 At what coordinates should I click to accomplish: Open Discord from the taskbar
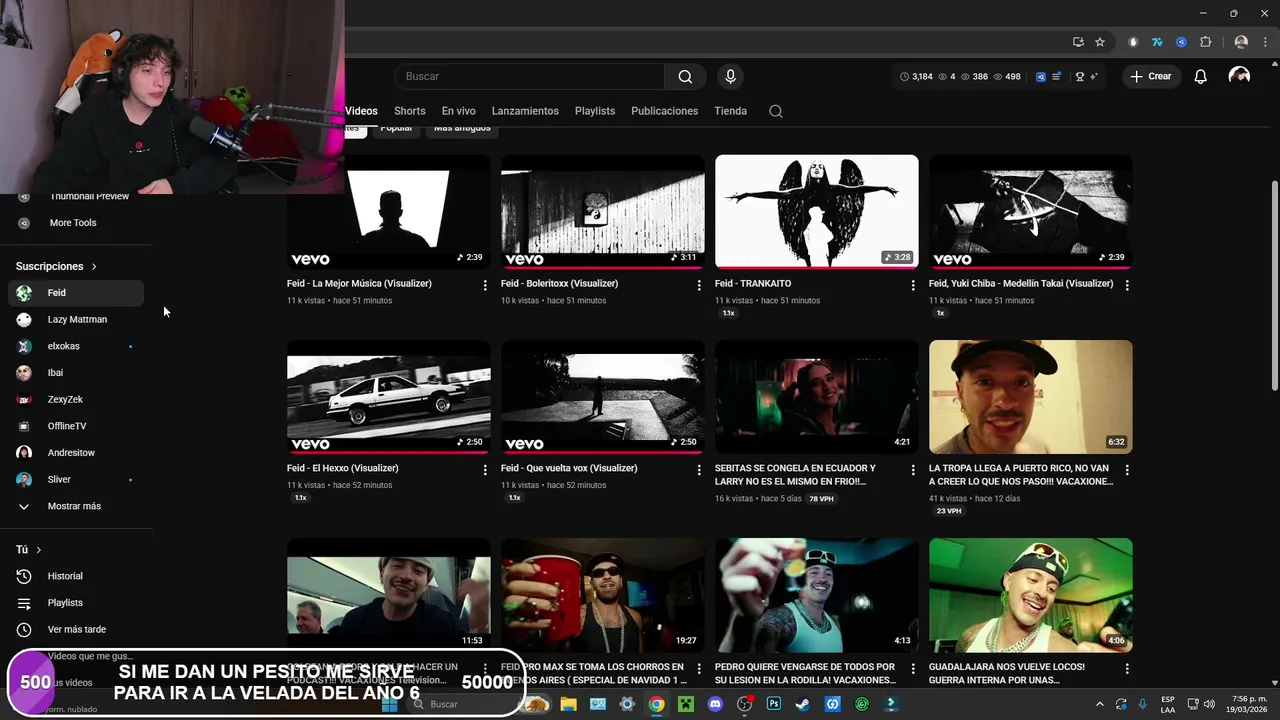pos(715,704)
